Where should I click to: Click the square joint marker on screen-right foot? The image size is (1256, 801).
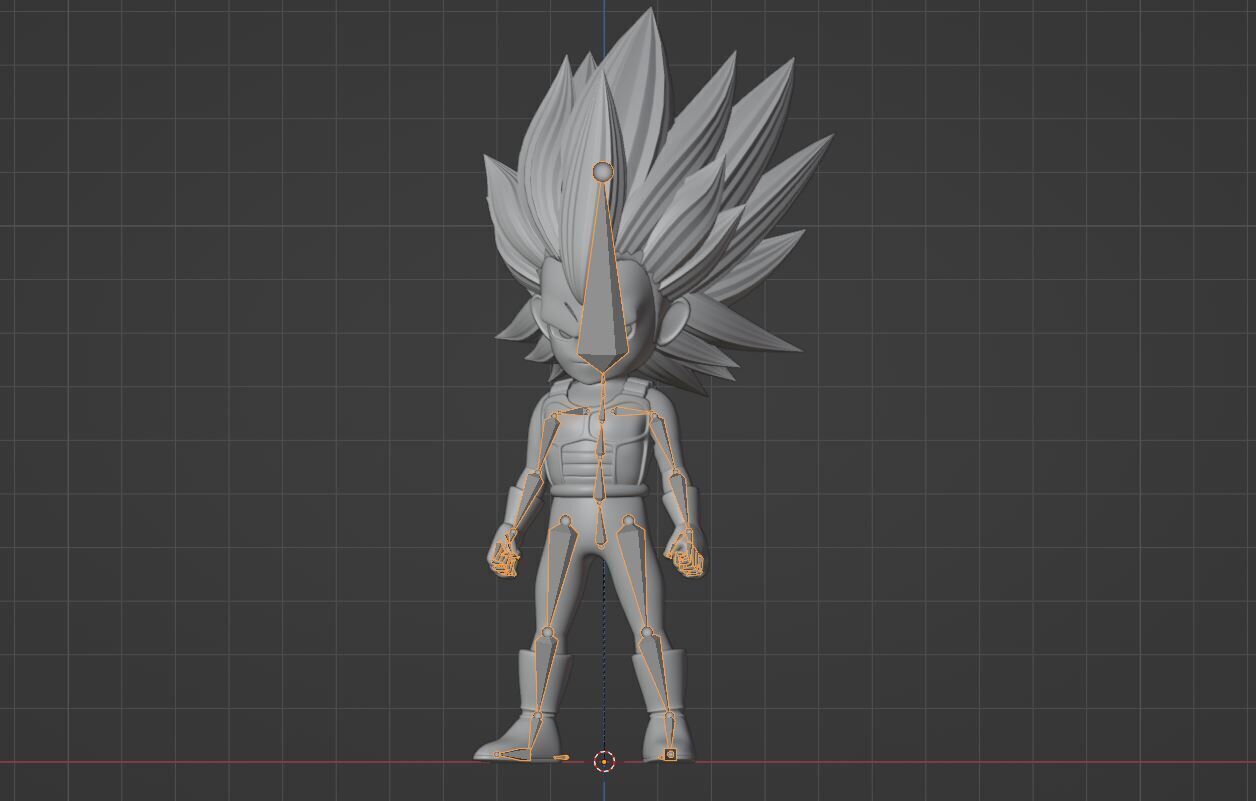(x=671, y=754)
